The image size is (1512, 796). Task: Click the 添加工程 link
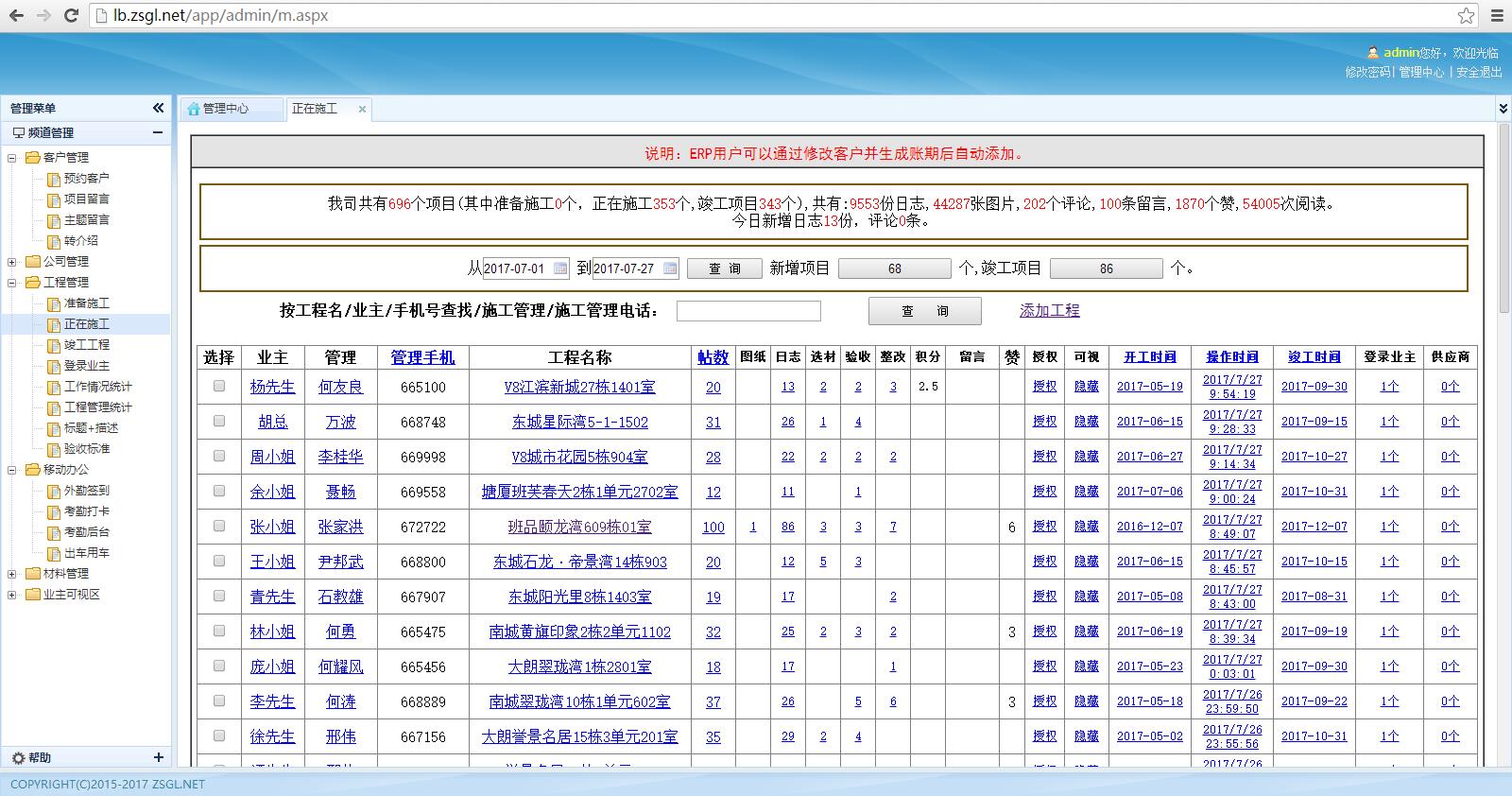tap(1049, 310)
